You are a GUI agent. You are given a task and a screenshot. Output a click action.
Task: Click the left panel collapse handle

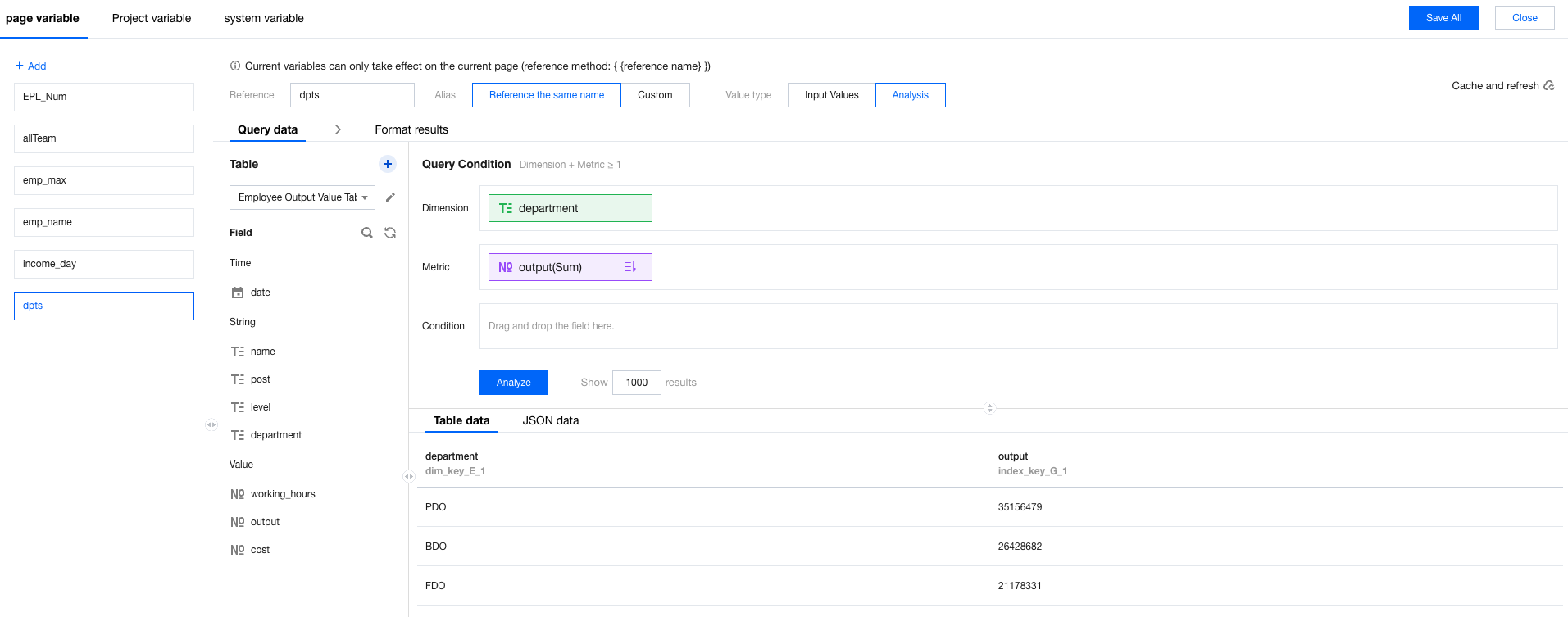(x=211, y=424)
